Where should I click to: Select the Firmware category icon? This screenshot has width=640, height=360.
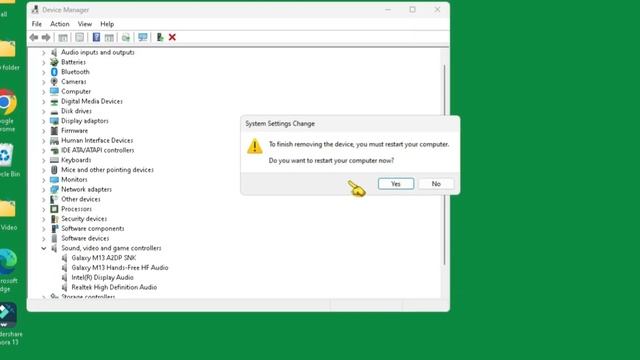[54, 131]
